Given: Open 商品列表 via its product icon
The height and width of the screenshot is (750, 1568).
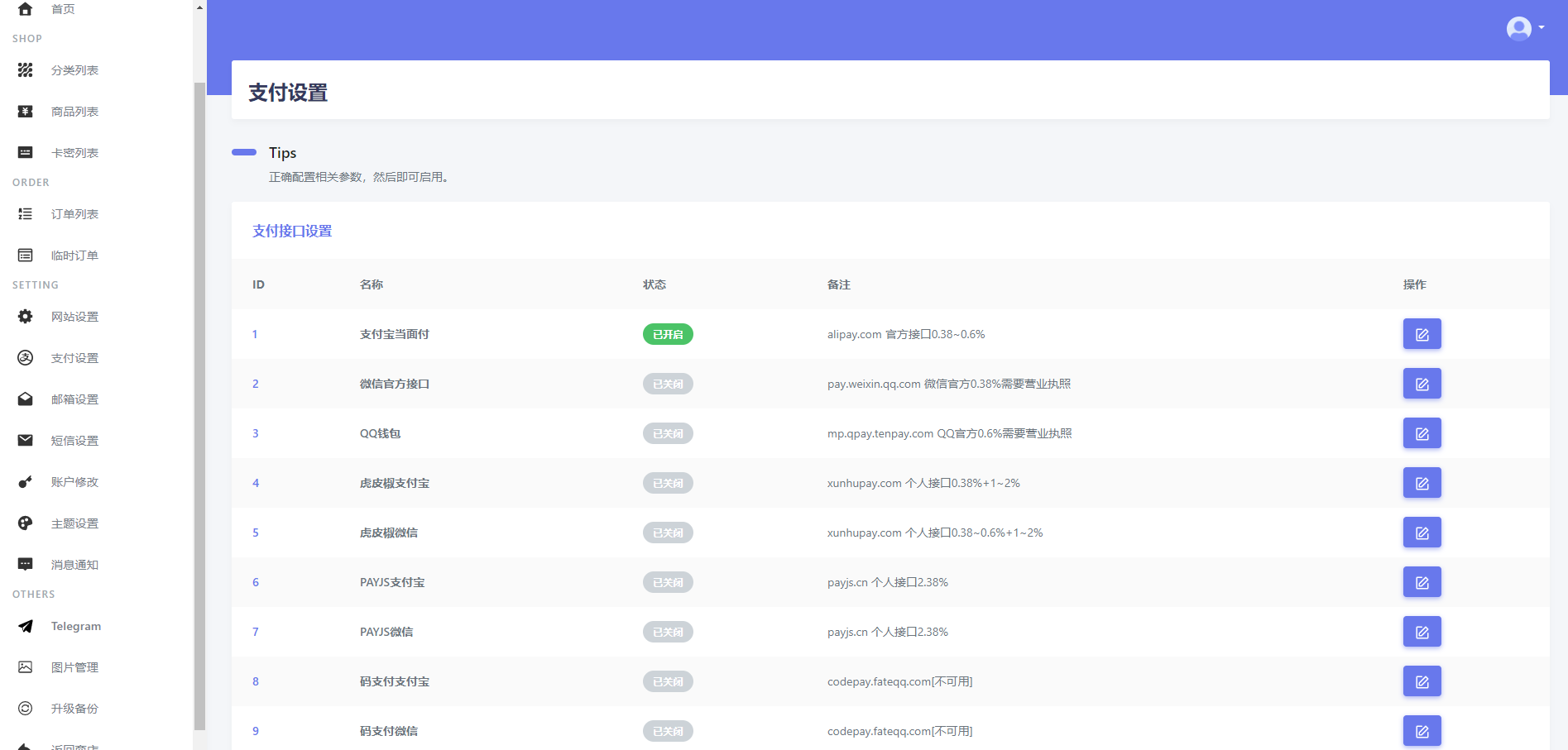Looking at the screenshot, I should click(25, 112).
